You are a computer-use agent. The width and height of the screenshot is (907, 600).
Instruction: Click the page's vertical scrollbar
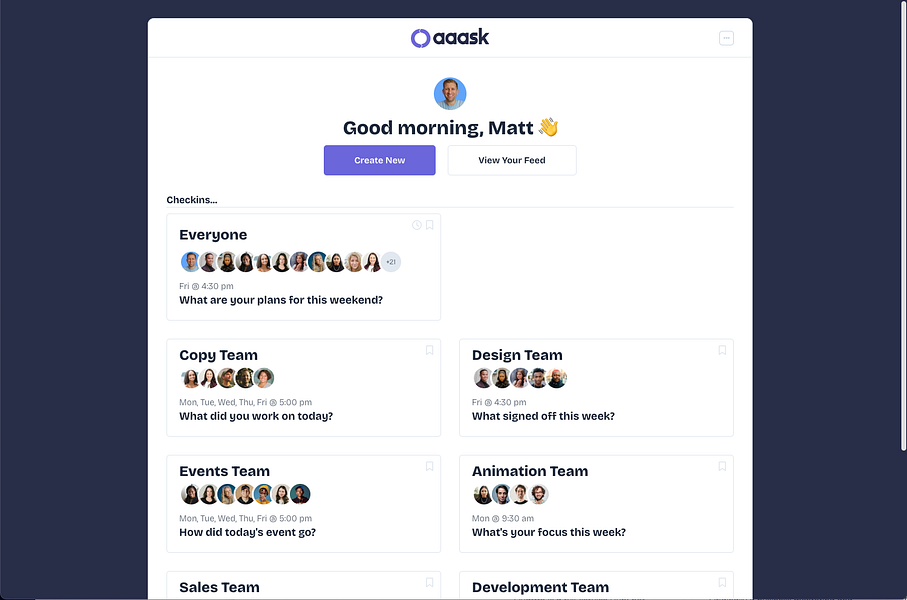click(902, 250)
